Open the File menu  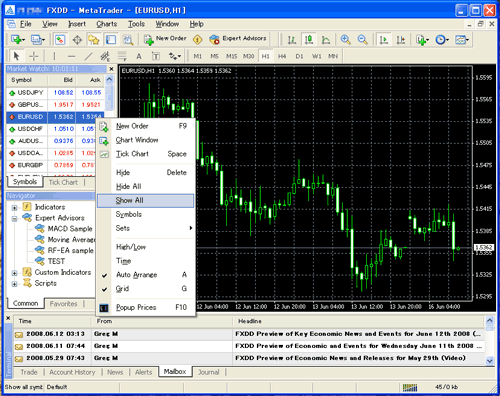pos(25,24)
